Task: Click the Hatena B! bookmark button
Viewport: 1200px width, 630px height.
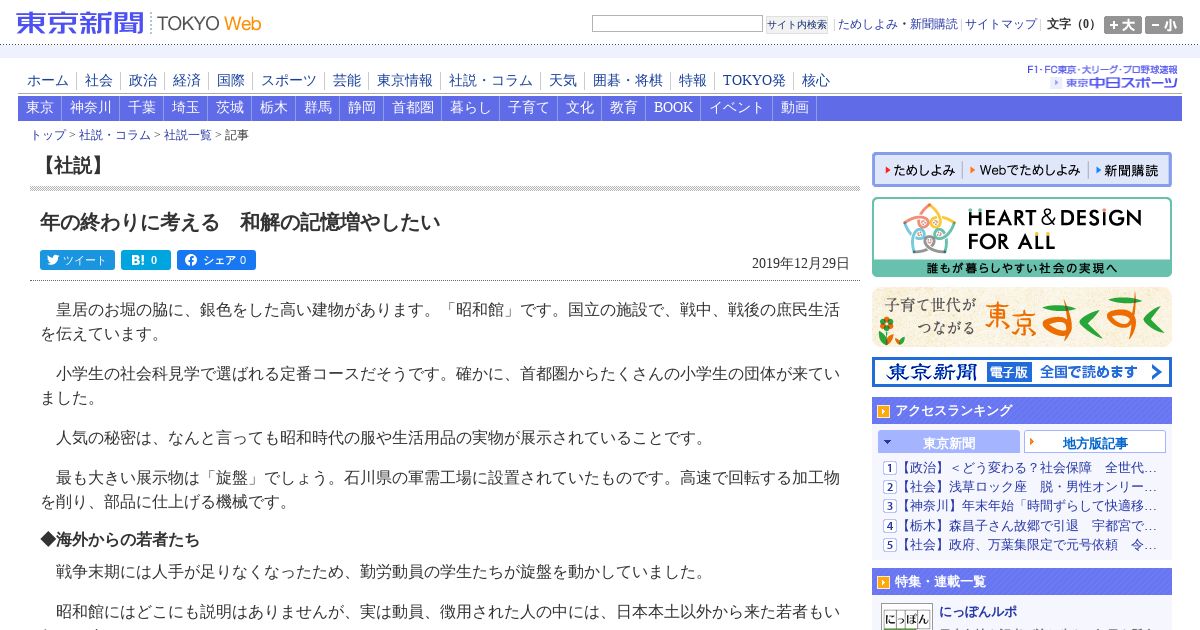Action: coord(146,260)
